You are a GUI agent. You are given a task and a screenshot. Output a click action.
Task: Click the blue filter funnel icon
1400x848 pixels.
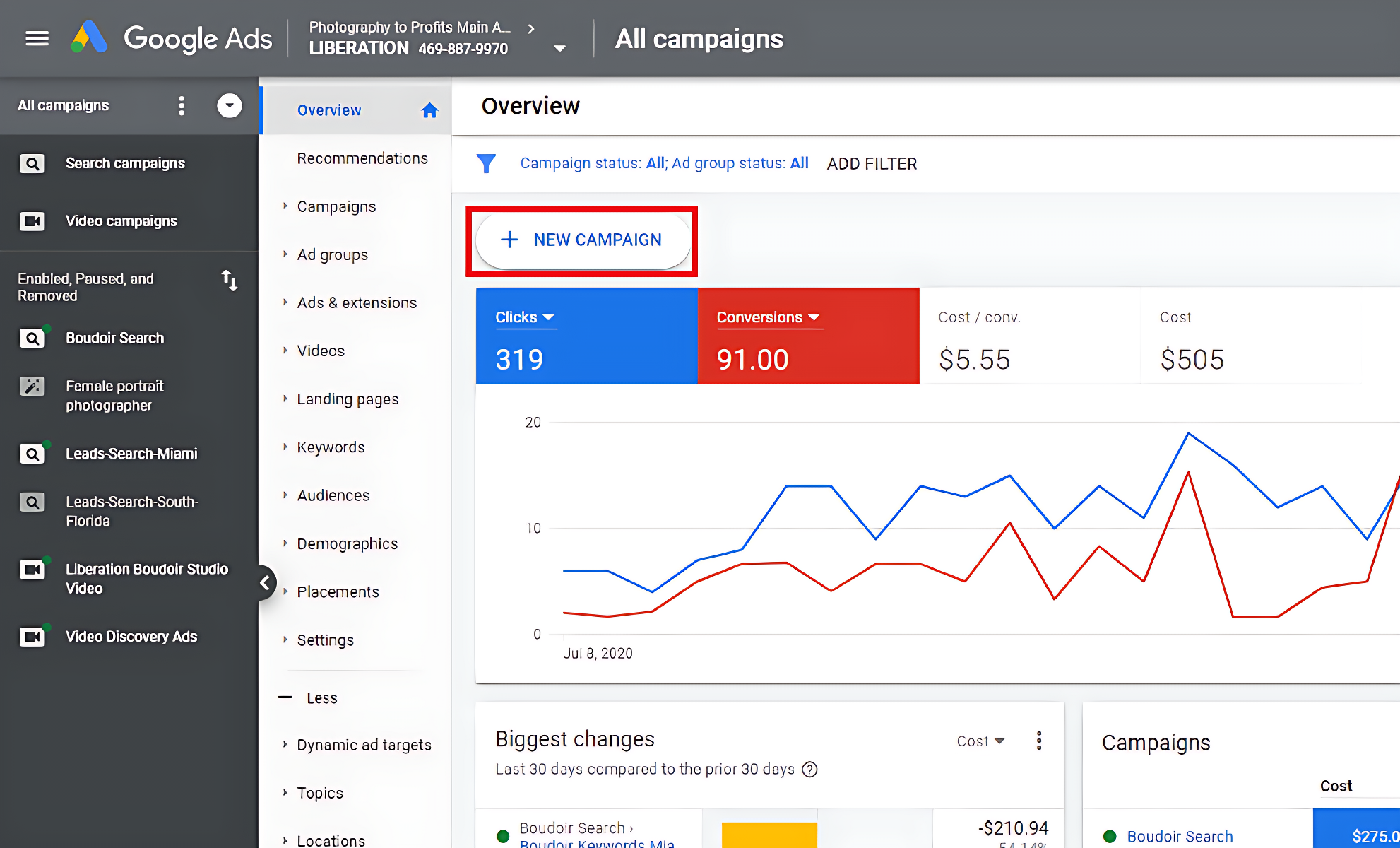tap(486, 163)
